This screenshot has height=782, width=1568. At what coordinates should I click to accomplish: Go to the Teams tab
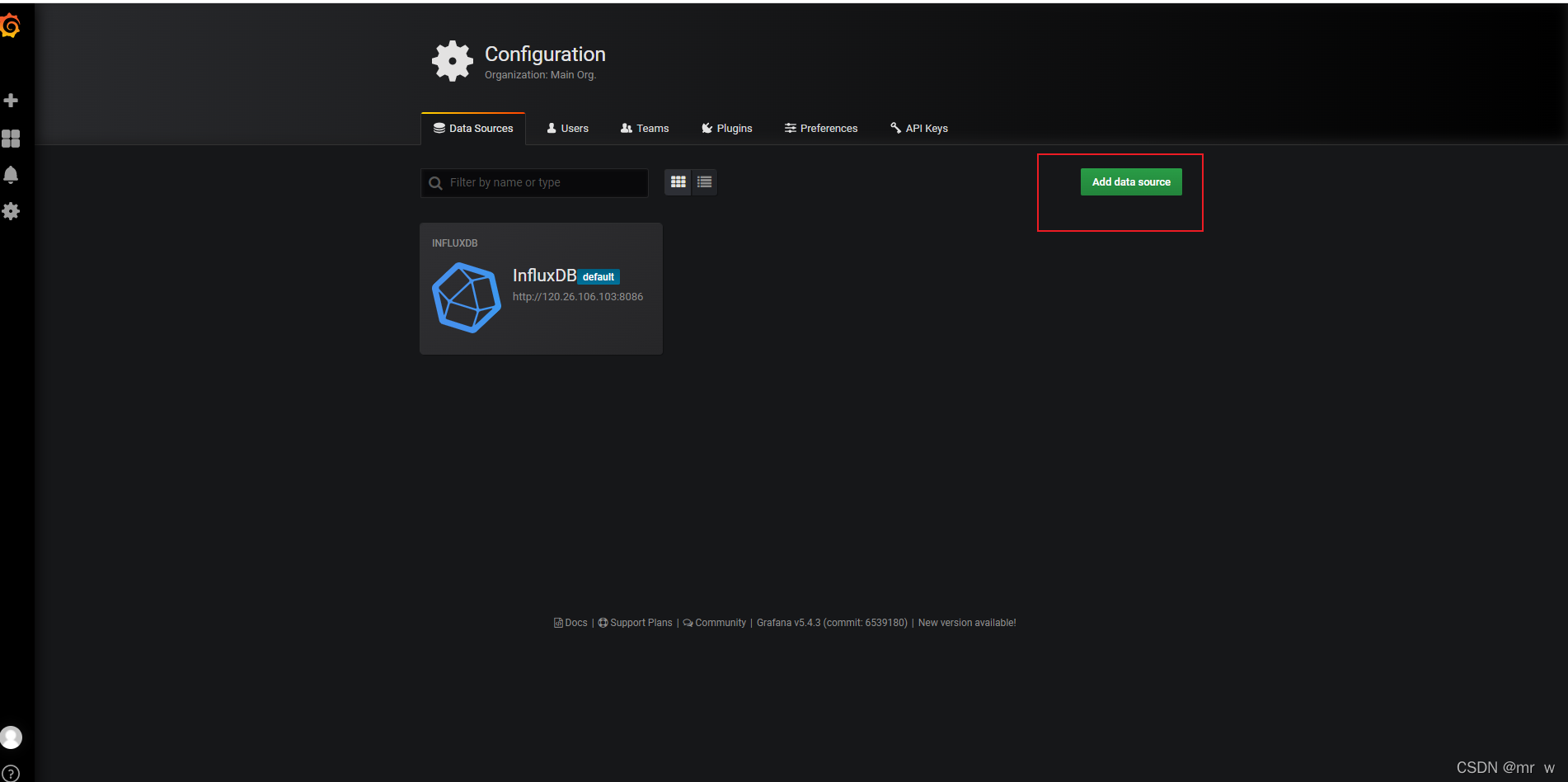pos(645,129)
